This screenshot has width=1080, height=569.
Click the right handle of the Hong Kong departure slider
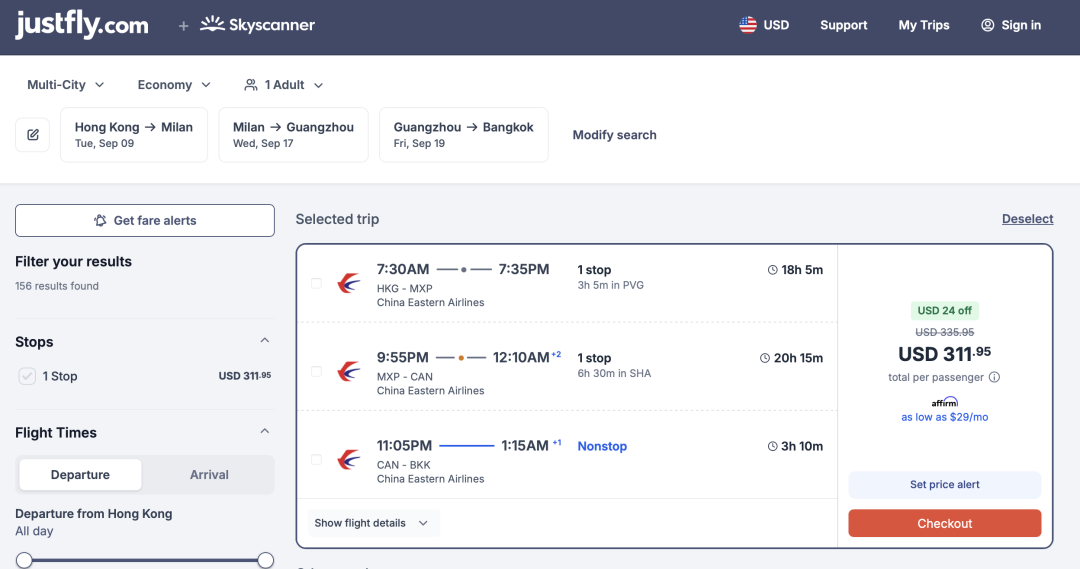tap(265, 560)
